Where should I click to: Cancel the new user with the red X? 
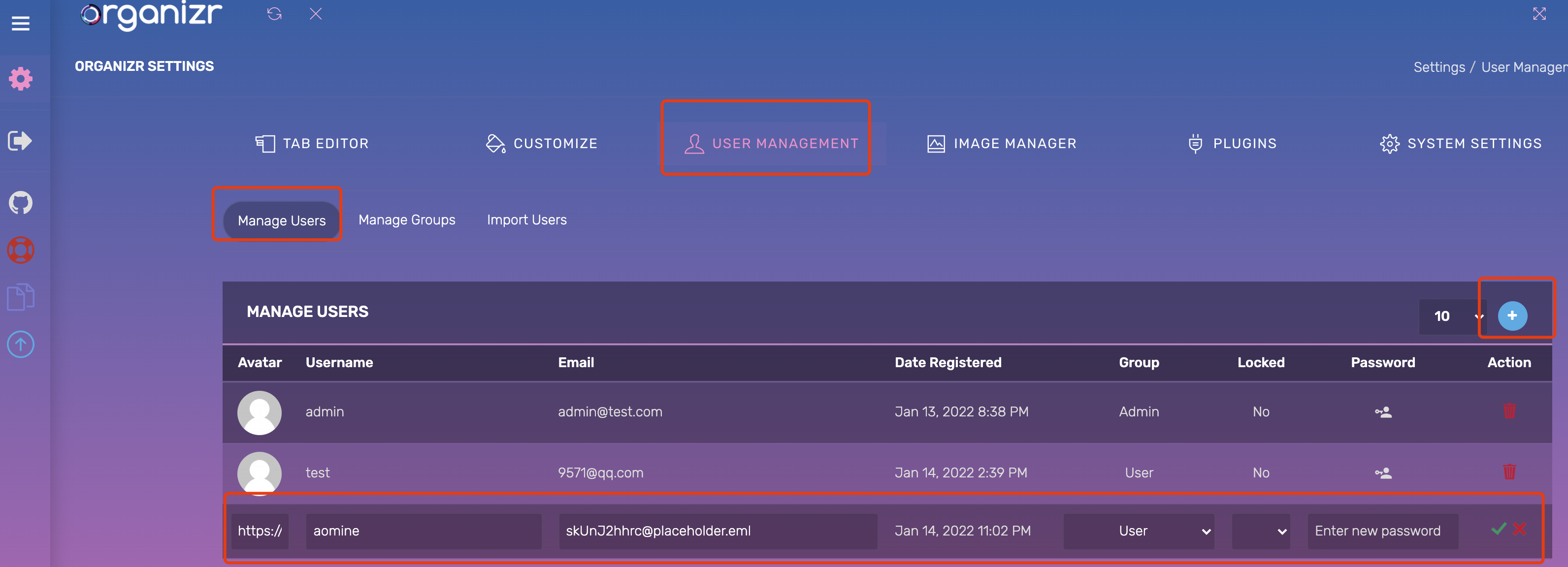pyautogui.click(x=1520, y=529)
